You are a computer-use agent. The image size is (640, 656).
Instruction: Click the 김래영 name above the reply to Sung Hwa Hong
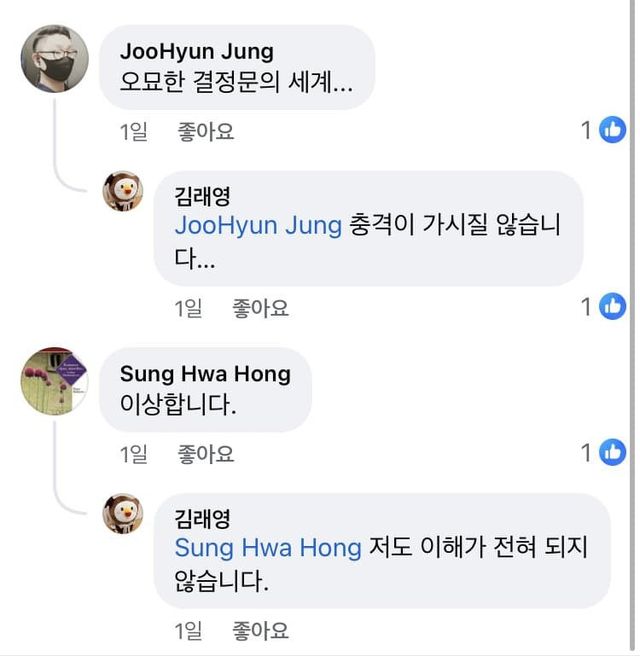(202, 518)
